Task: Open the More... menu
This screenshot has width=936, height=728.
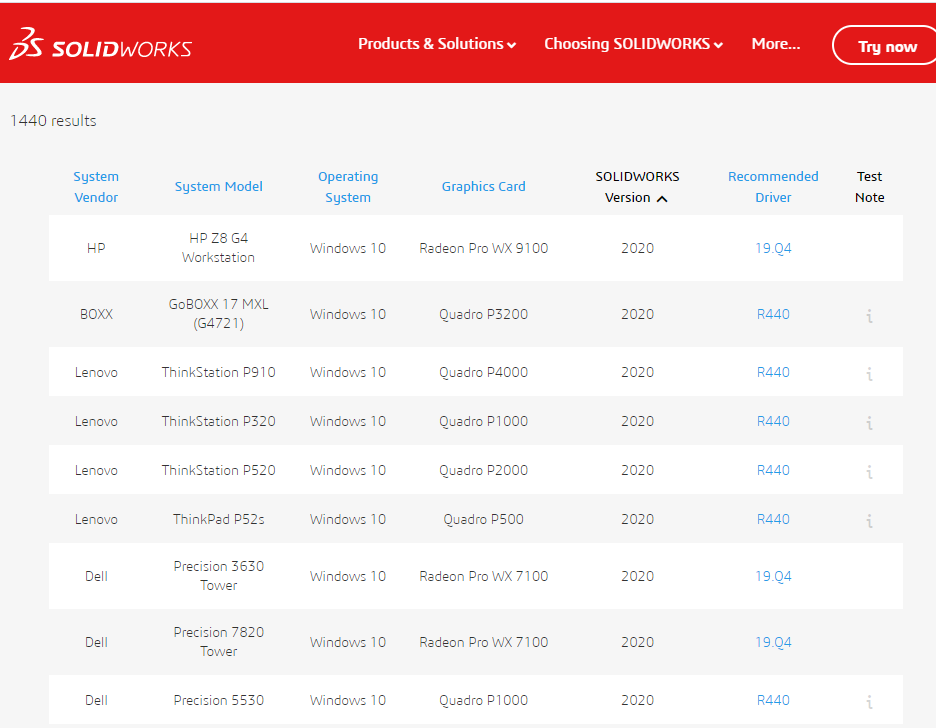Action: point(776,44)
